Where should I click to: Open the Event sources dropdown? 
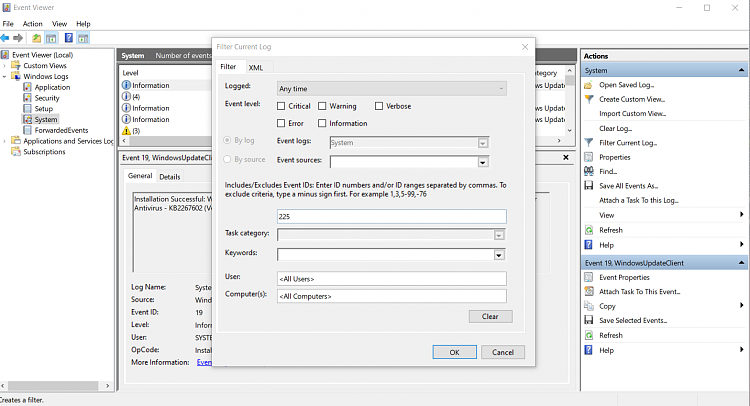(483, 163)
